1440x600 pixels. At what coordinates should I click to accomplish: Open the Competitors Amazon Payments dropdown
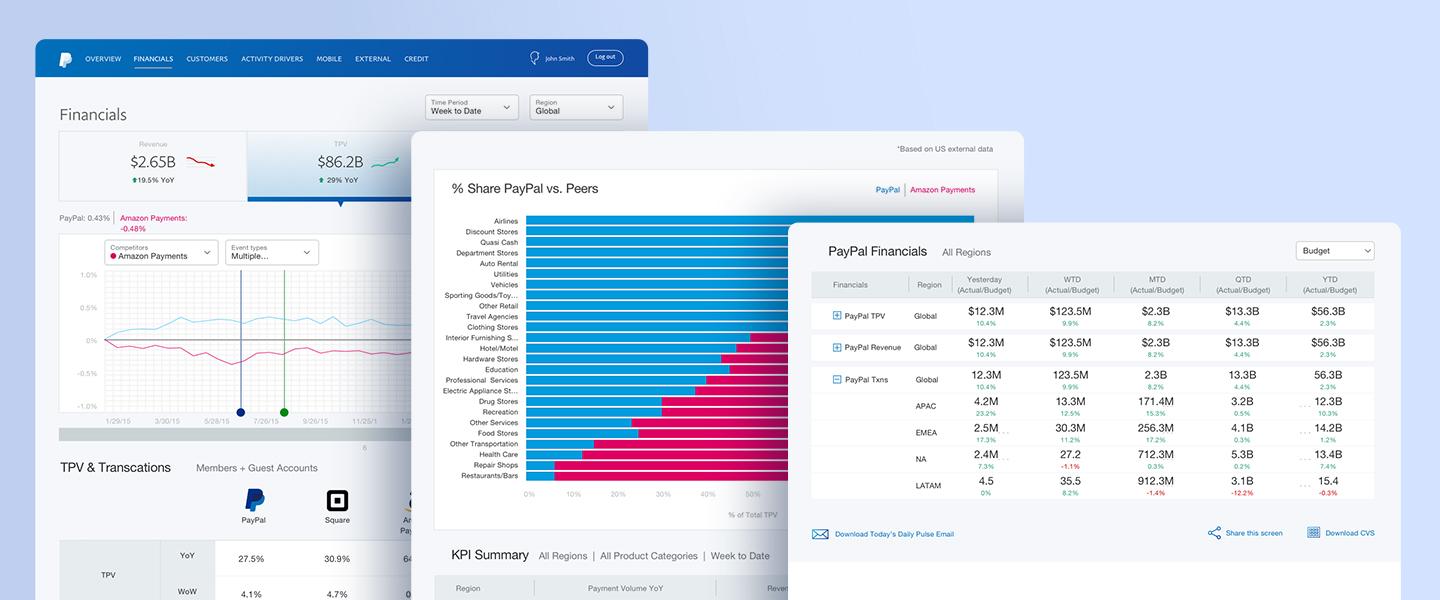point(161,252)
